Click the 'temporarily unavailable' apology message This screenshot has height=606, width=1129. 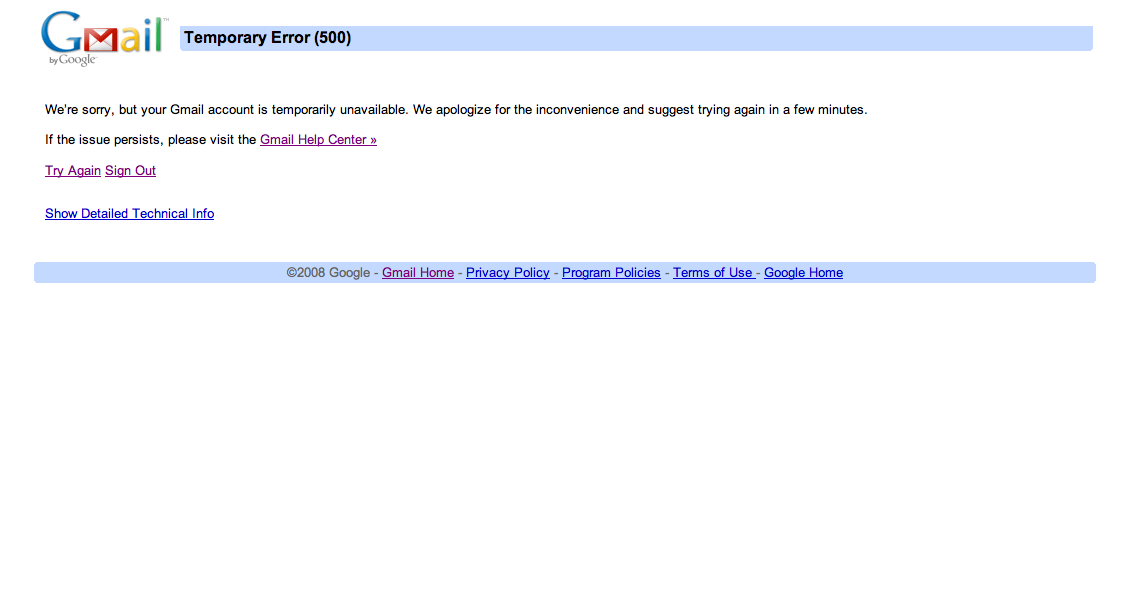(456, 110)
